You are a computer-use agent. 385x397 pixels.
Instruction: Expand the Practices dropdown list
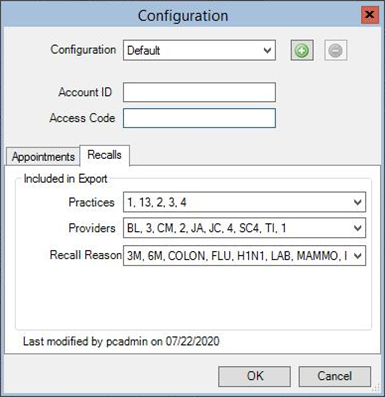244,202
